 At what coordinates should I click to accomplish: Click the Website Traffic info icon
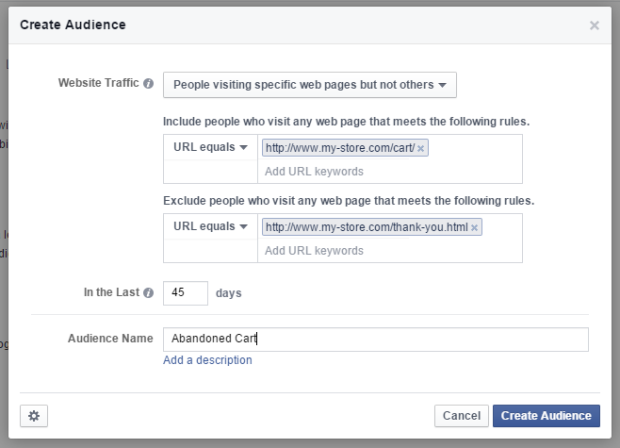(x=148, y=83)
